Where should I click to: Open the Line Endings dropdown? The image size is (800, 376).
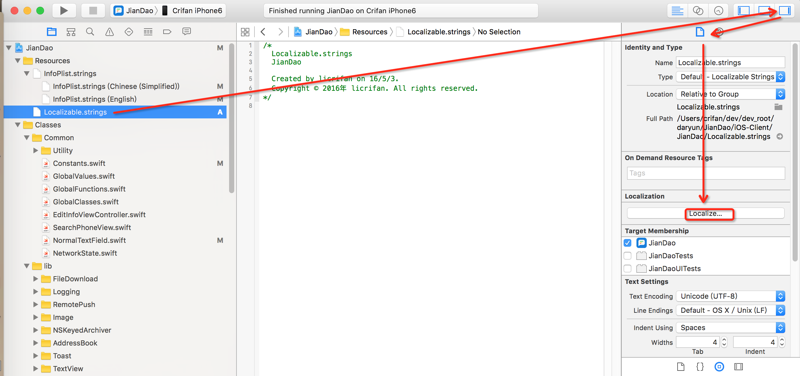pos(730,310)
